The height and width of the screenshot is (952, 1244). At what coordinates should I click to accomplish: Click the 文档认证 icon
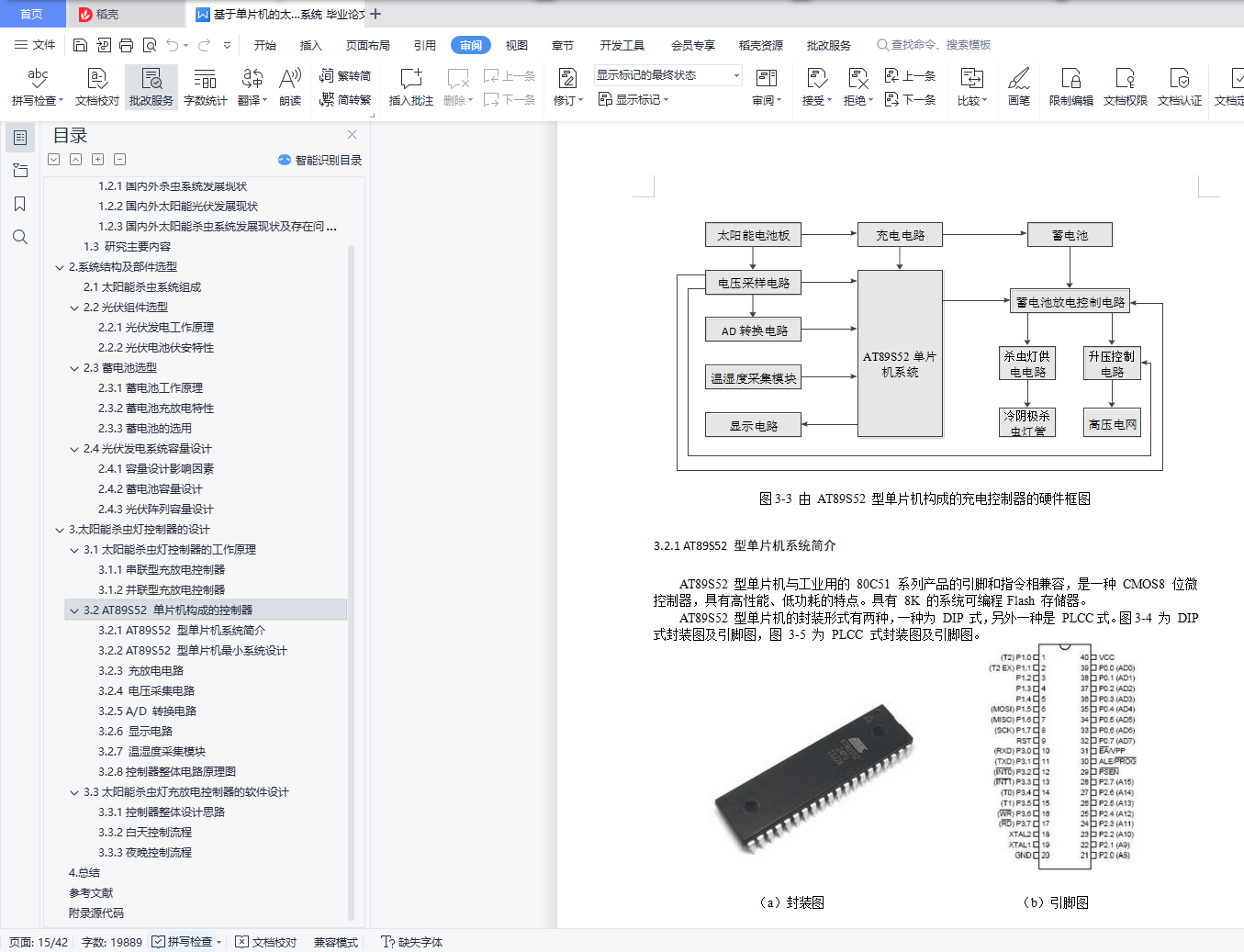[1180, 87]
